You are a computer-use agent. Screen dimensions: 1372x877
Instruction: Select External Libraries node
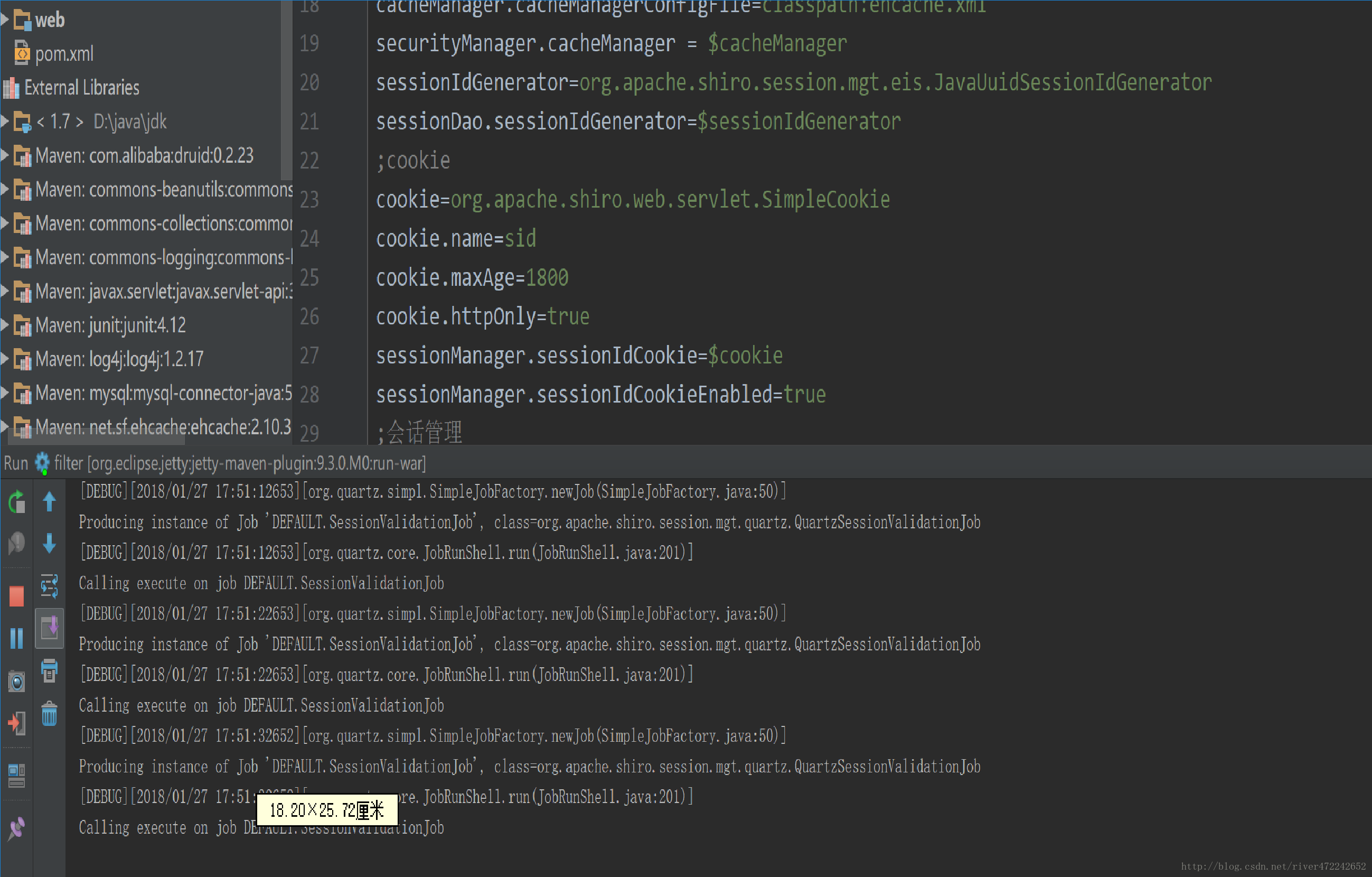81,88
